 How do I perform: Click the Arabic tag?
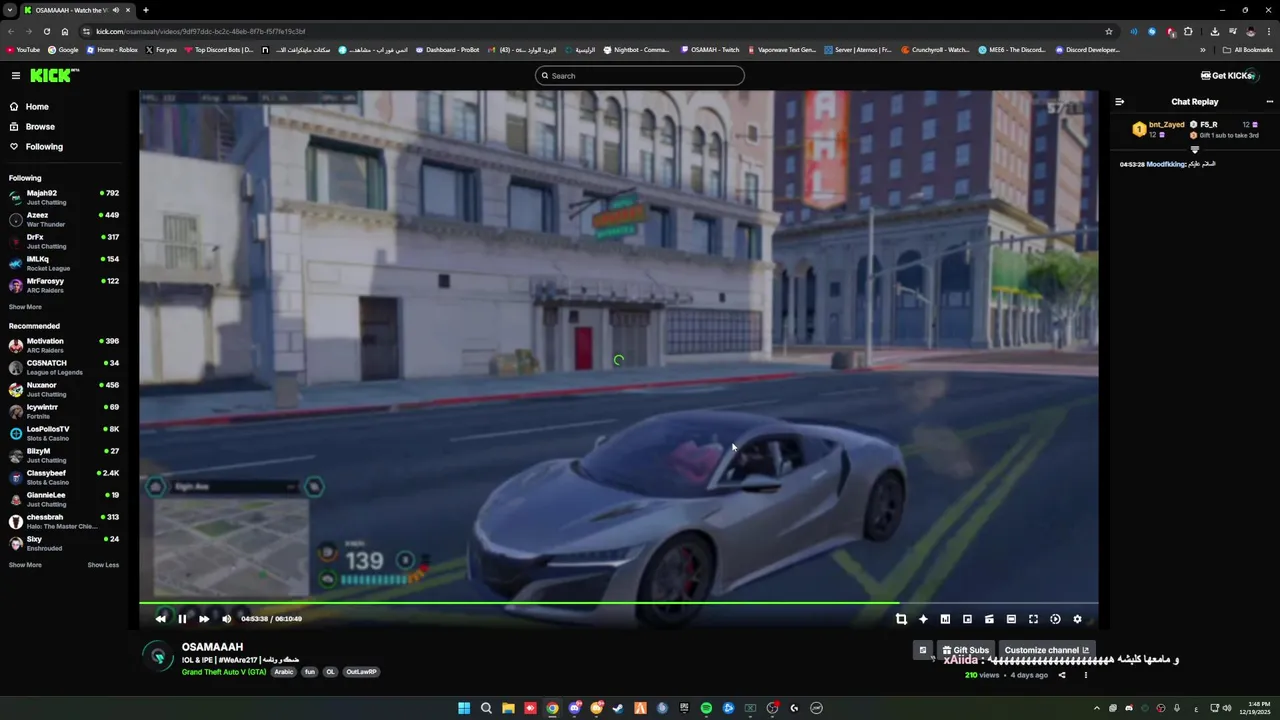pyautogui.click(x=284, y=672)
